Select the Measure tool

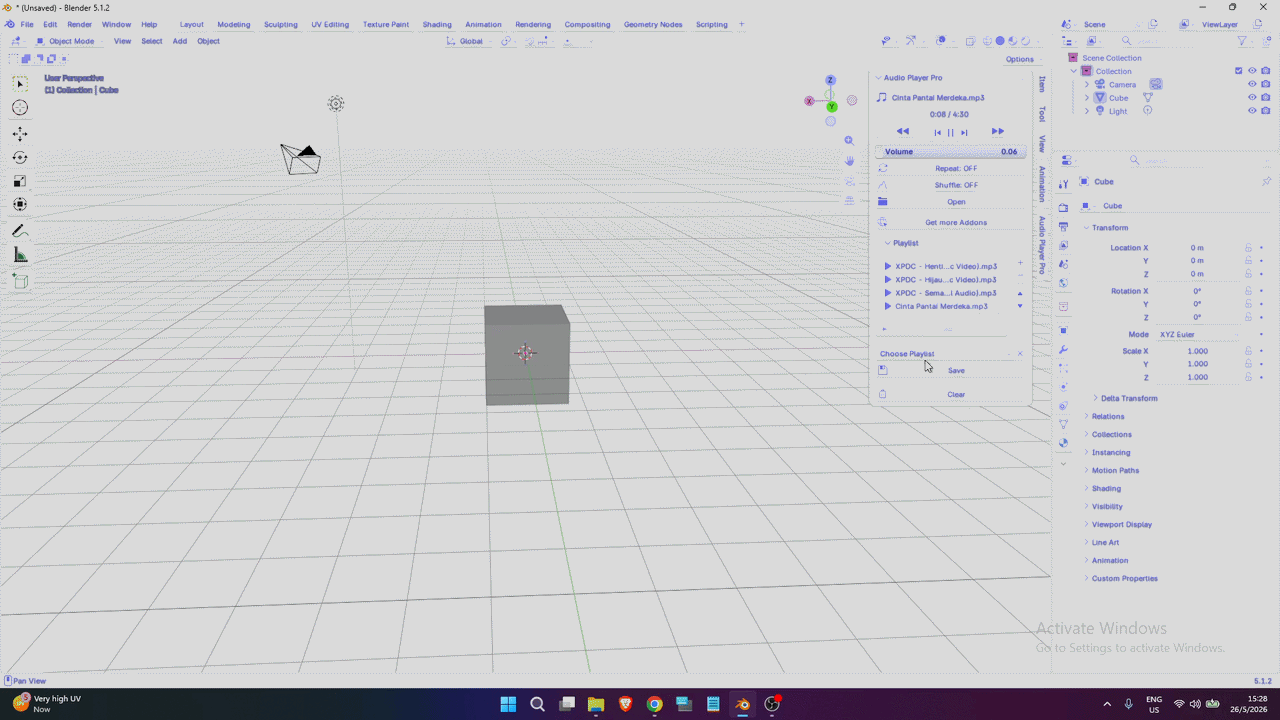[x=20, y=255]
